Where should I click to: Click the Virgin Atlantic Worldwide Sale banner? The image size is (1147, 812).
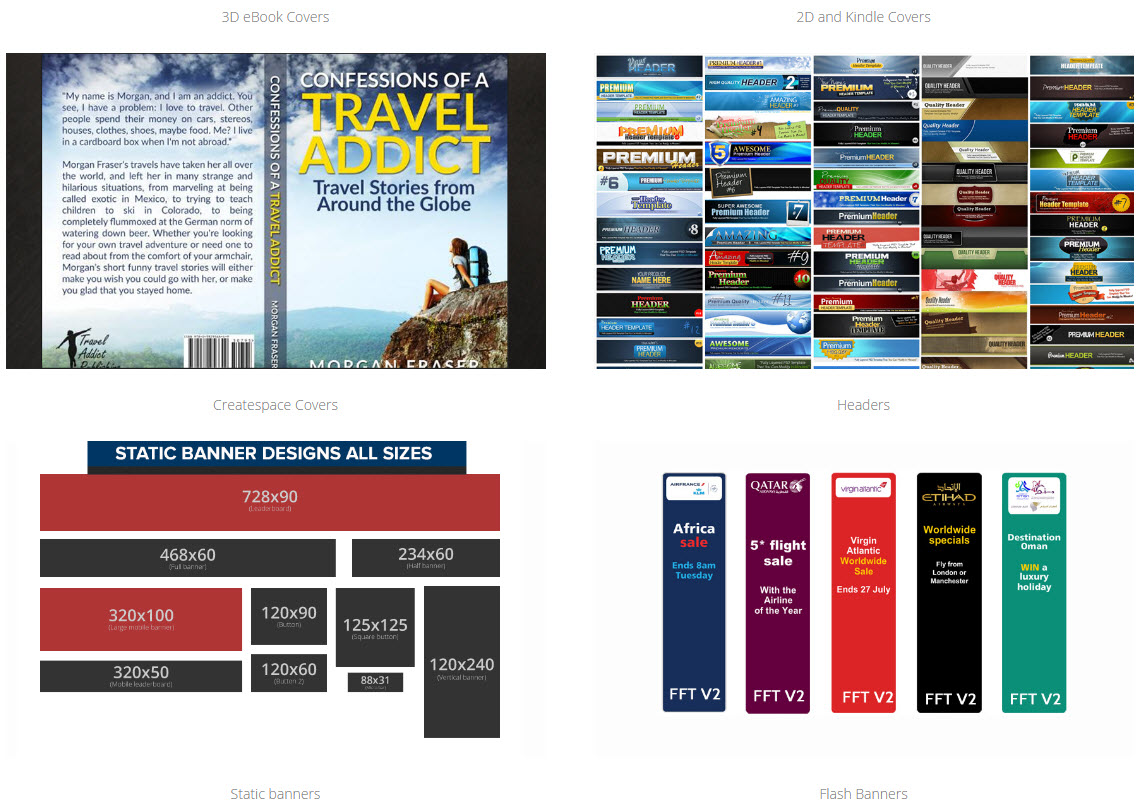pyautogui.click(x=863, y=592)
